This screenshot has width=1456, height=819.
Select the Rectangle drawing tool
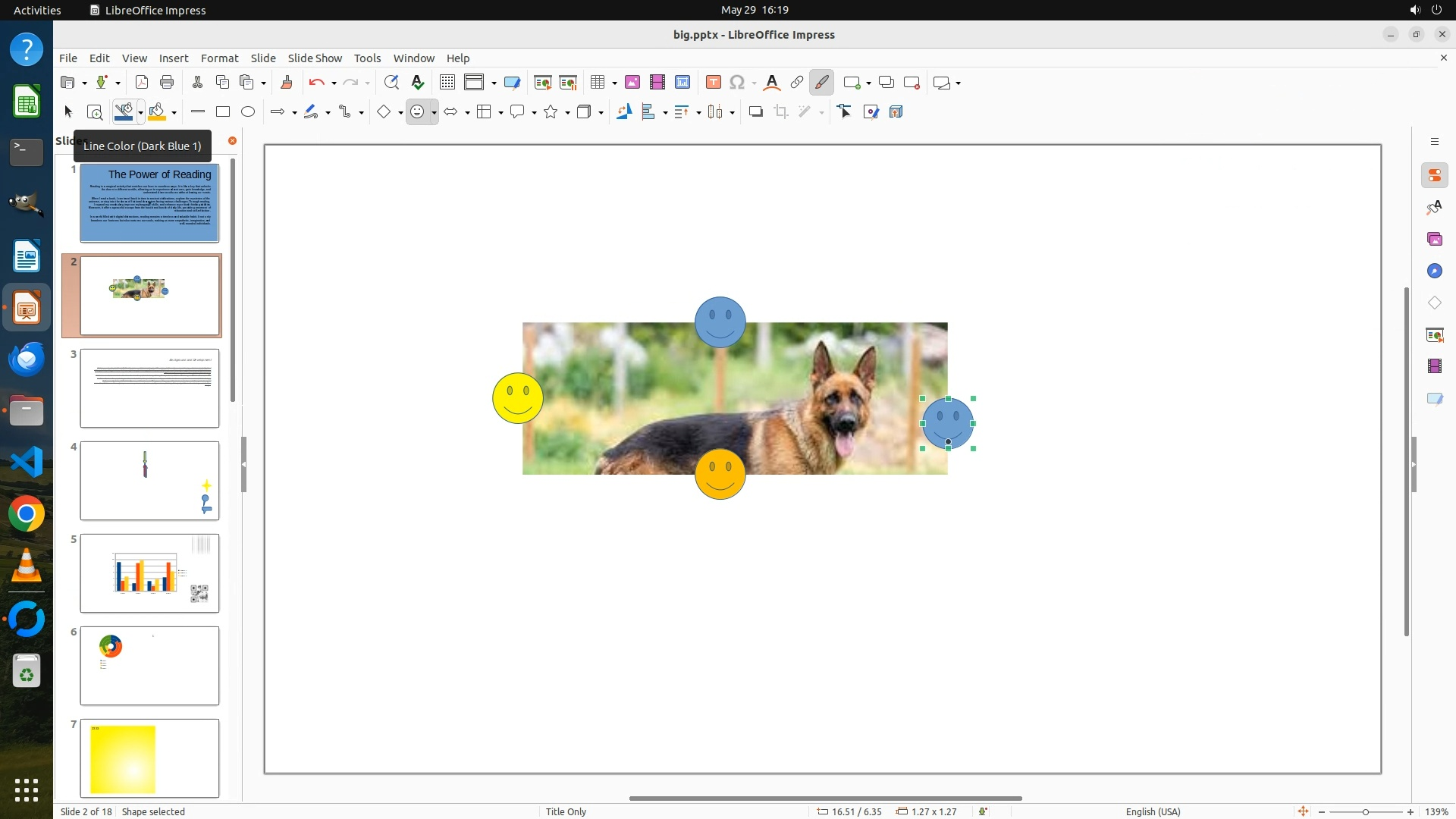[222, 112]
